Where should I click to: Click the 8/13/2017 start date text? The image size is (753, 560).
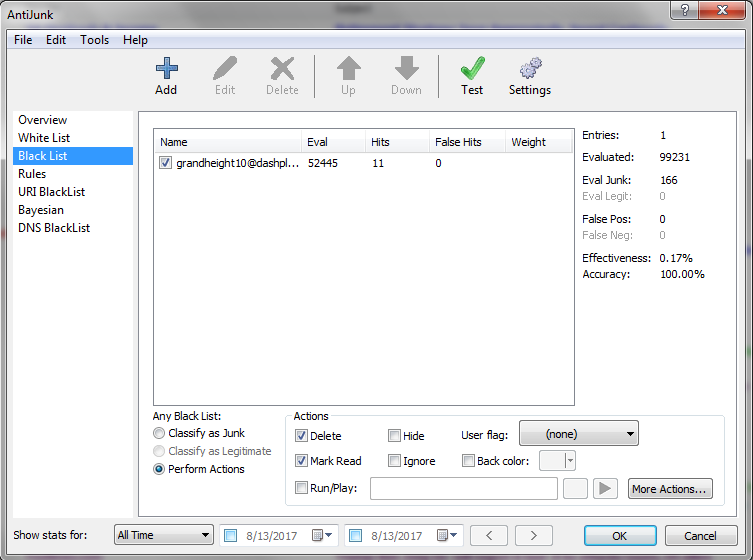tap(272, 536)
